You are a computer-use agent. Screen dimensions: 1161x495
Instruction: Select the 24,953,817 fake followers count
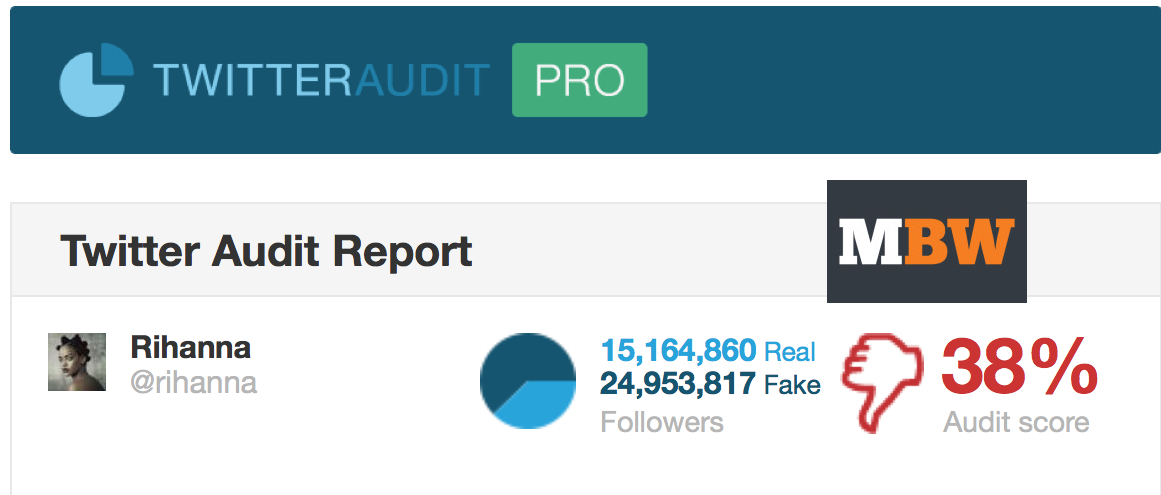(678, 384)
